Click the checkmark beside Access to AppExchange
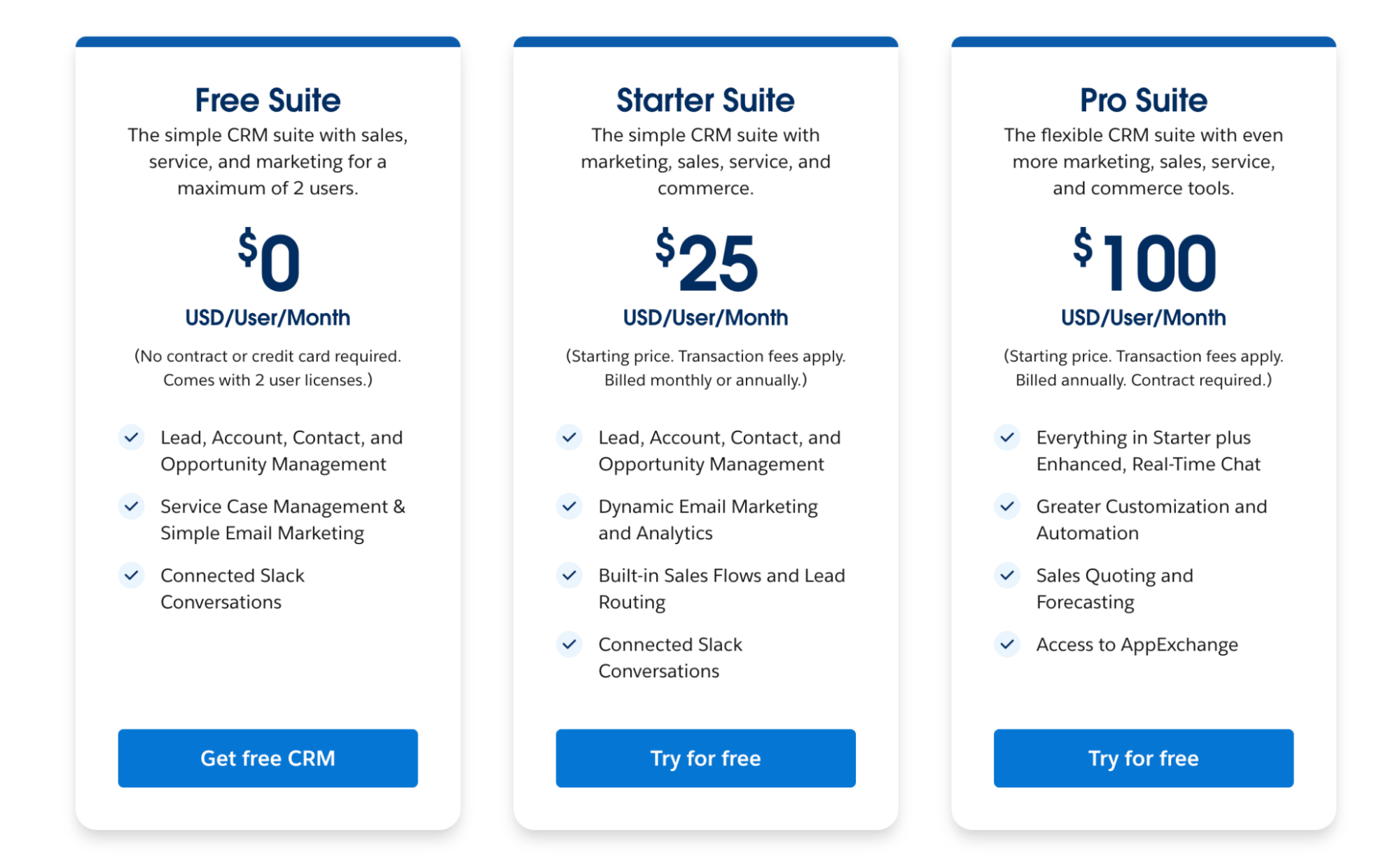This screenshot has width=1400, height=860. (x=1007, y=644)
